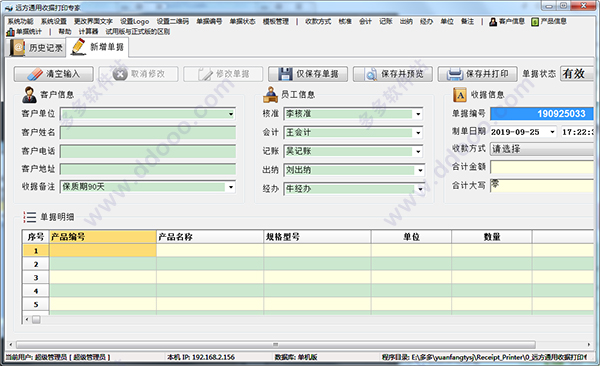600x366 pixels.
Task: Open the 模板管理 menu item
Action: 276,21
